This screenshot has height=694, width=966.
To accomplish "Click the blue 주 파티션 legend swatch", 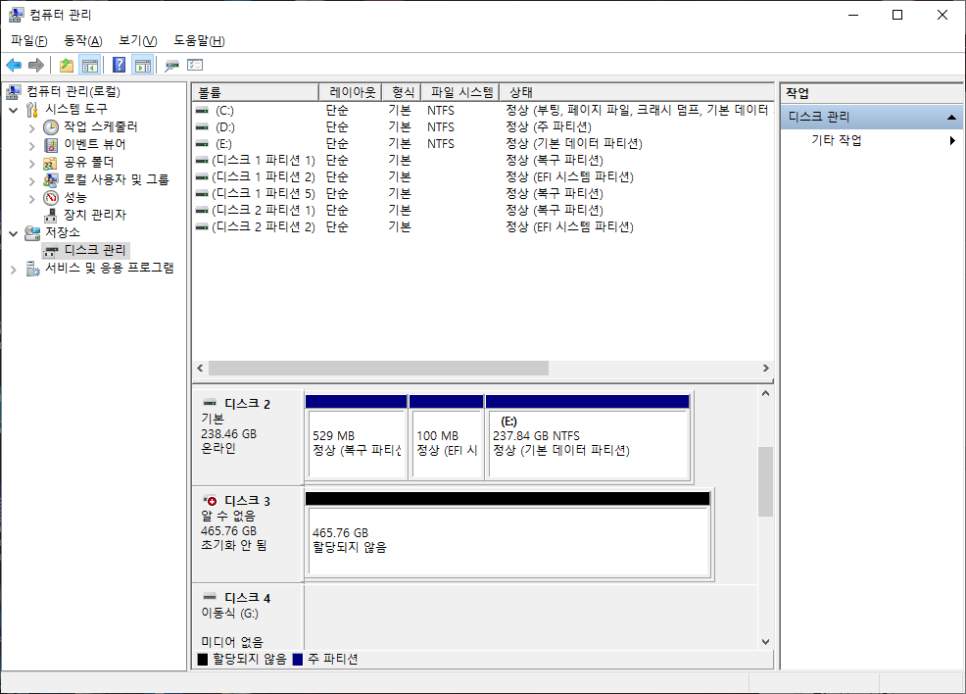I will (x=298, y=659).
